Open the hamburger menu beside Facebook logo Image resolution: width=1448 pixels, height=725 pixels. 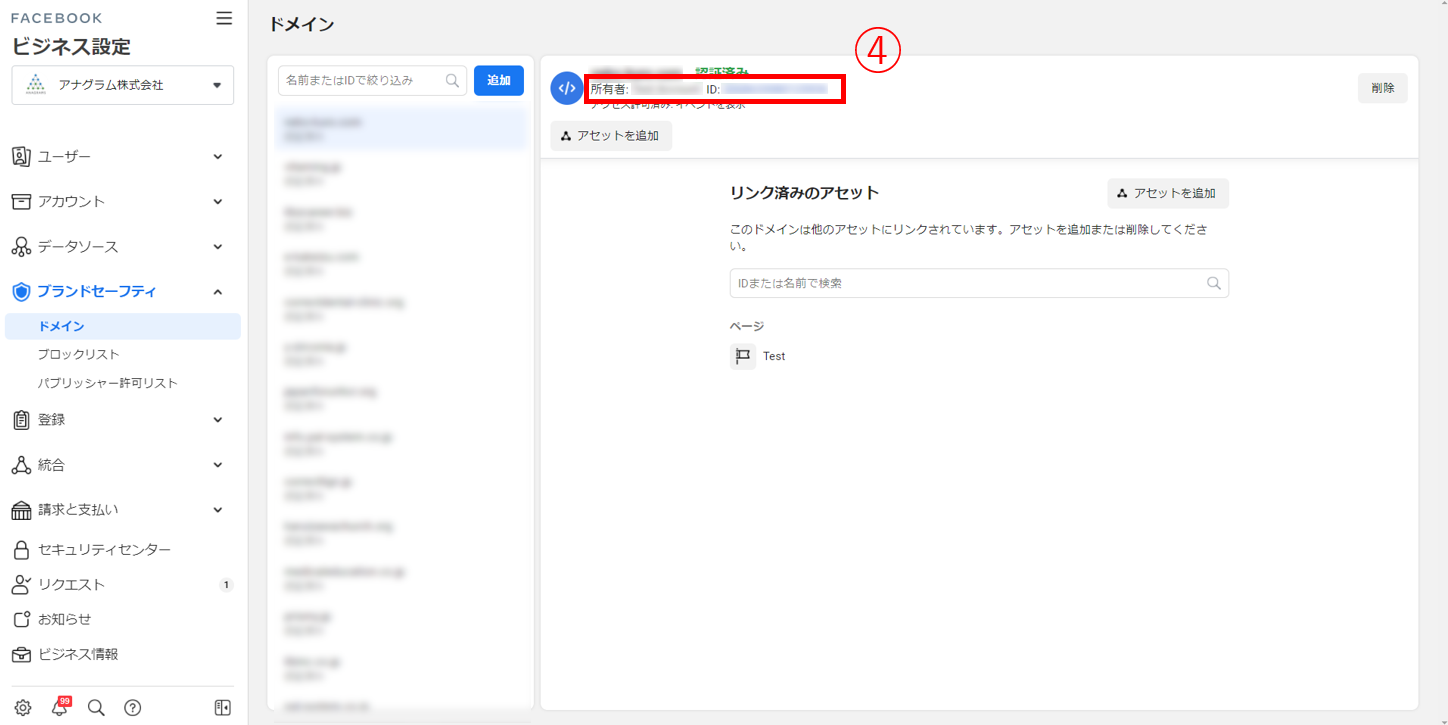pos(224,18)
